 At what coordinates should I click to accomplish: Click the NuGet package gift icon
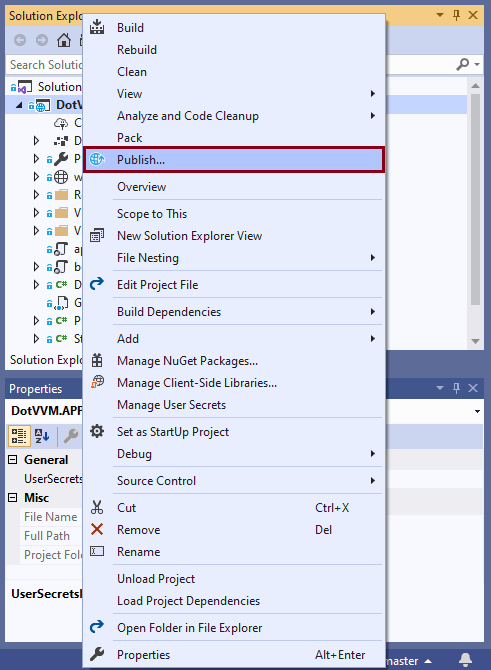(97, 360)
